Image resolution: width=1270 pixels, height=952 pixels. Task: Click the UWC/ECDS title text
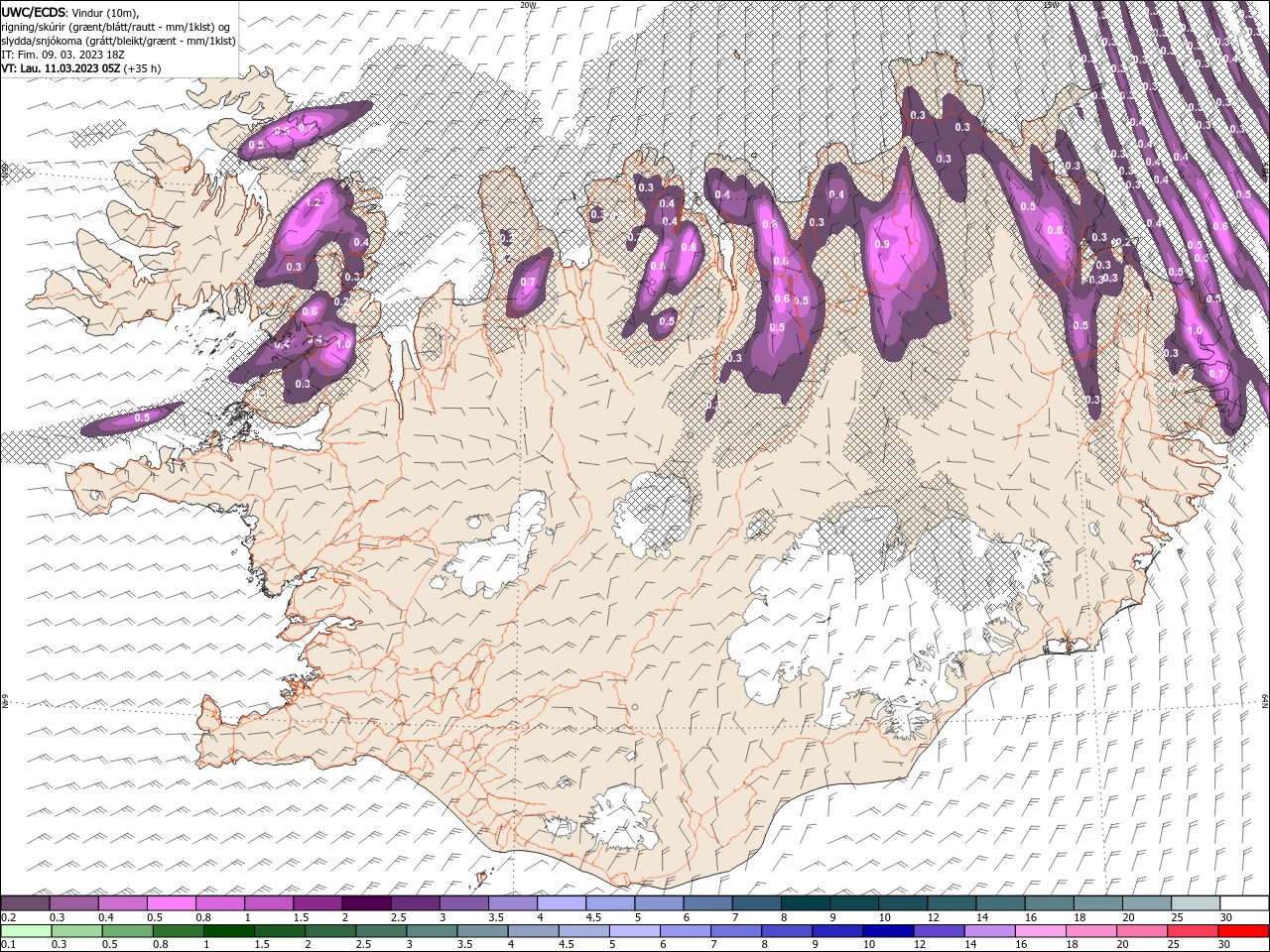pos(34,12)
